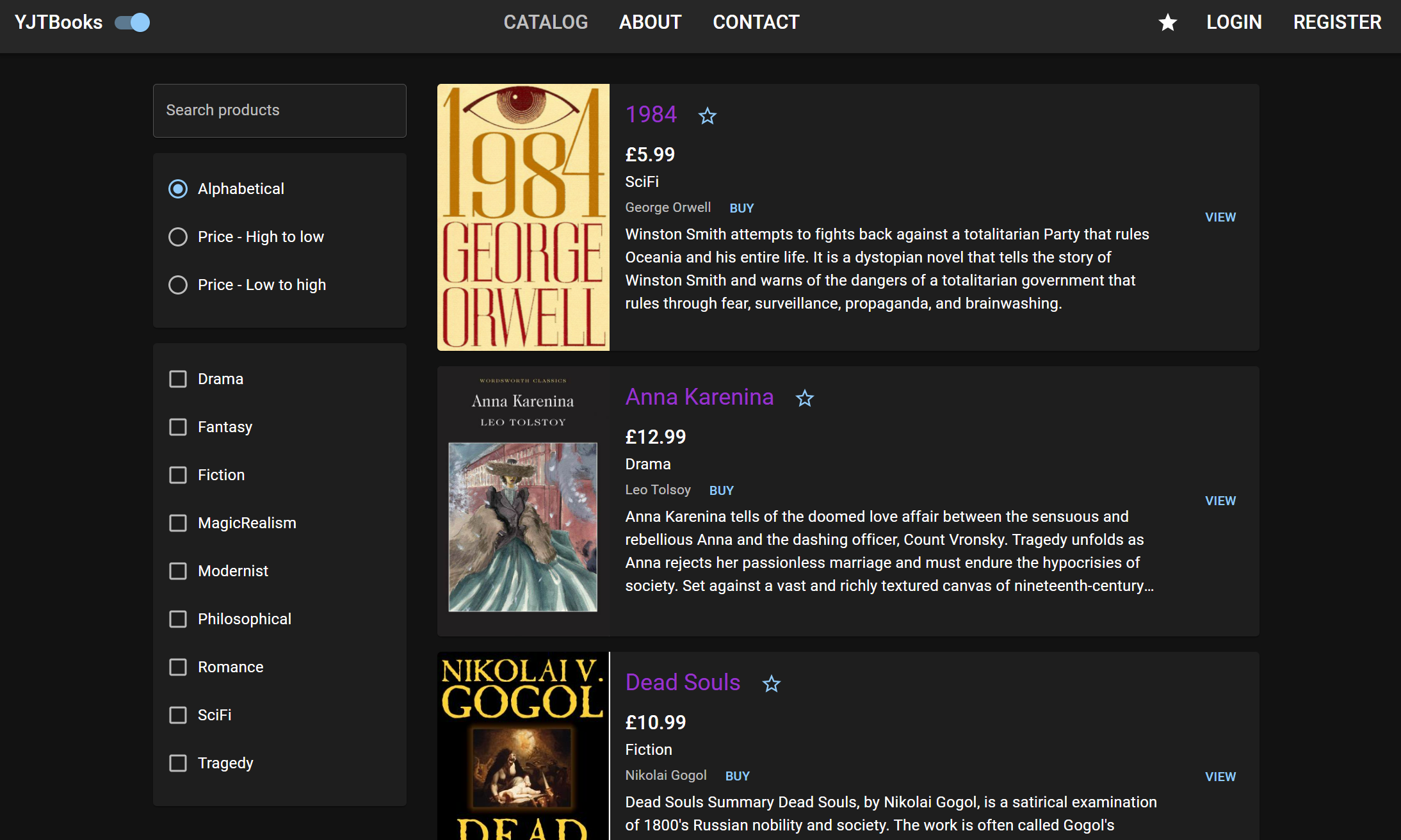This screenshot has height=840, width=1401.
Task: Click author name George Orwell
Action: click(668, 207)
